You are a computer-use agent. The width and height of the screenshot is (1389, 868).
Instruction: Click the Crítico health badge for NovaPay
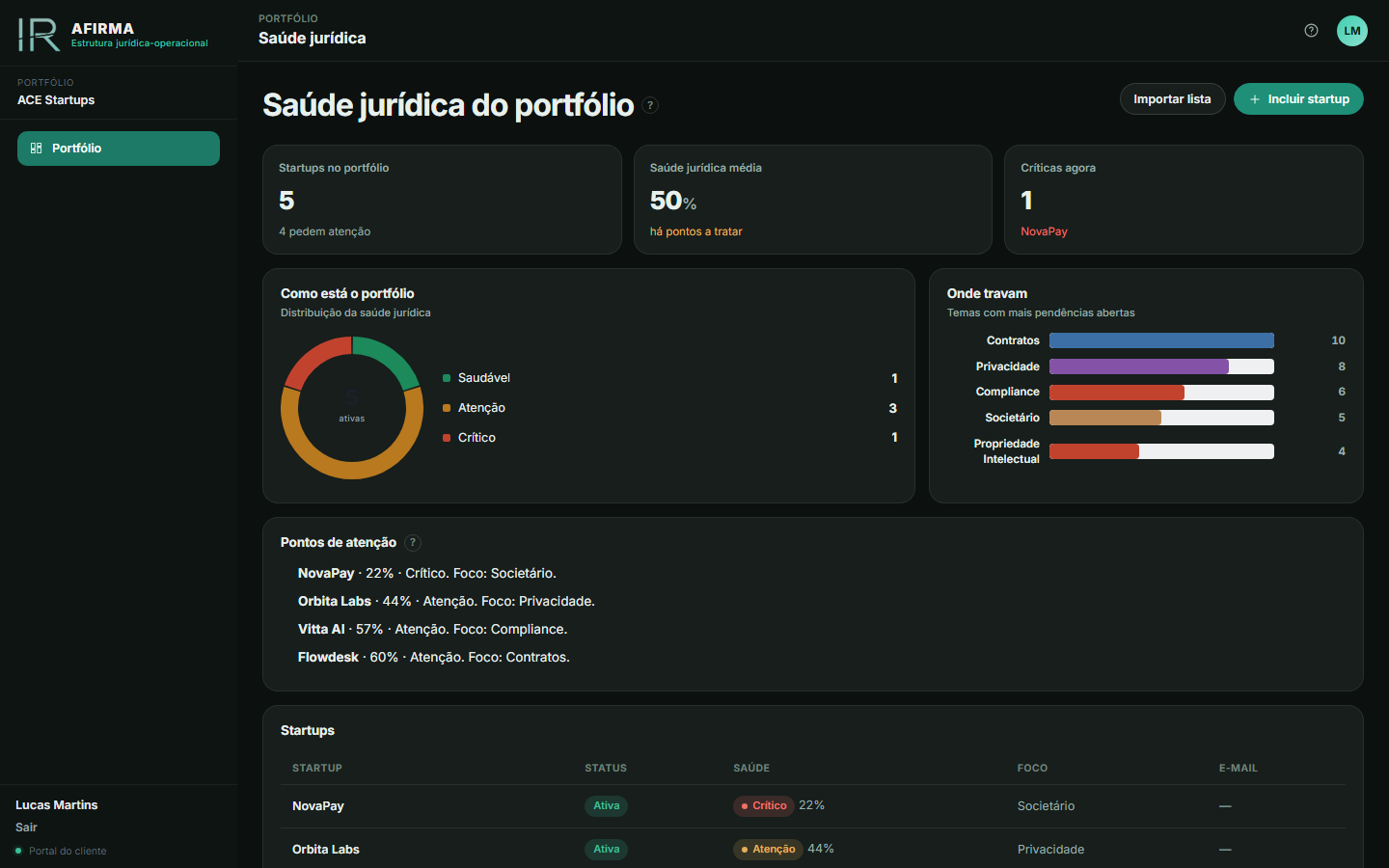[x=763, y=806]
